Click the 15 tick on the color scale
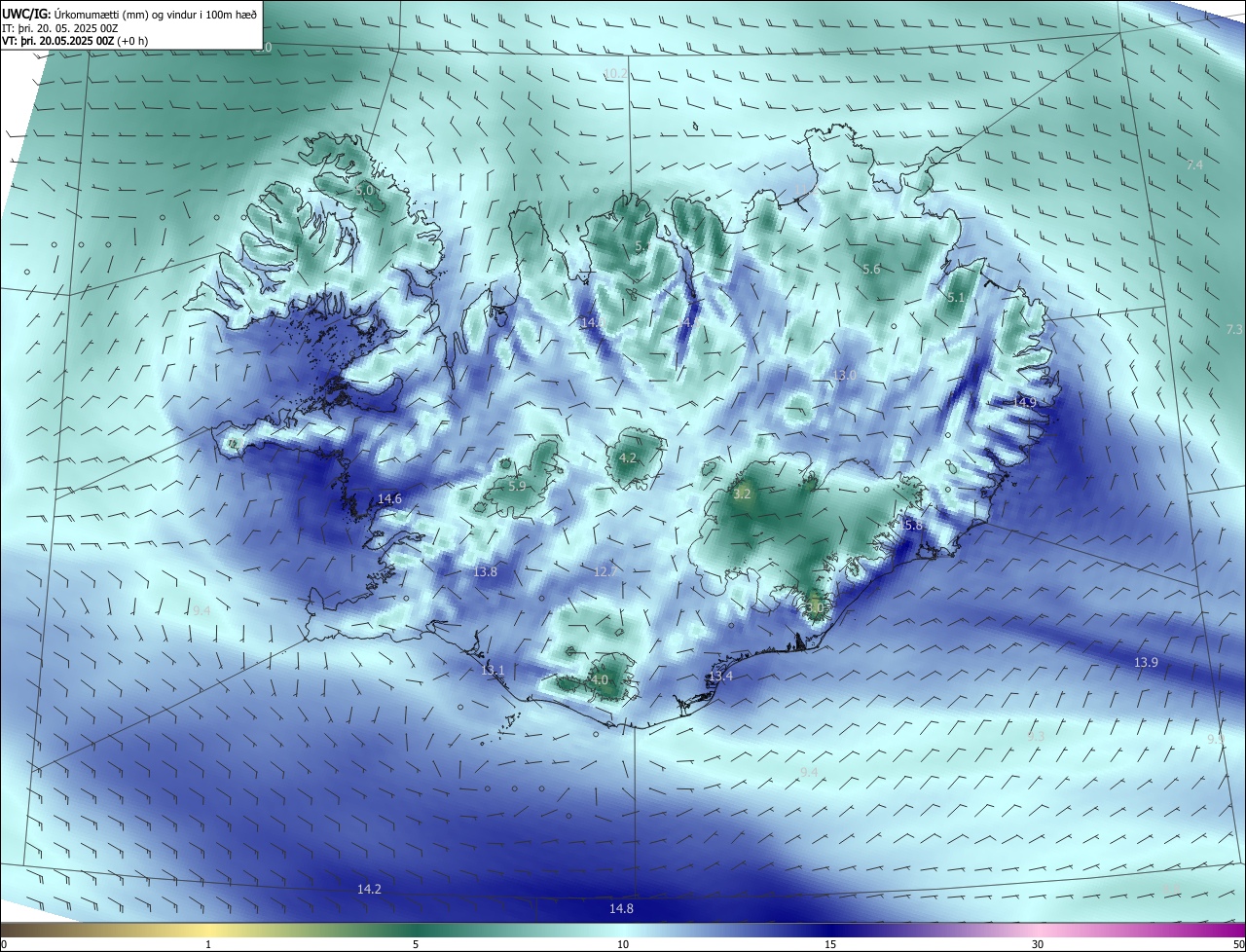 830,945
